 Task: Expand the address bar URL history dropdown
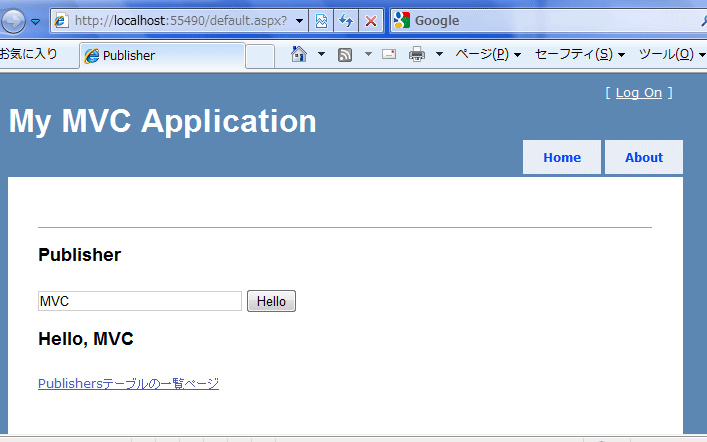click(x=300, y=21)
